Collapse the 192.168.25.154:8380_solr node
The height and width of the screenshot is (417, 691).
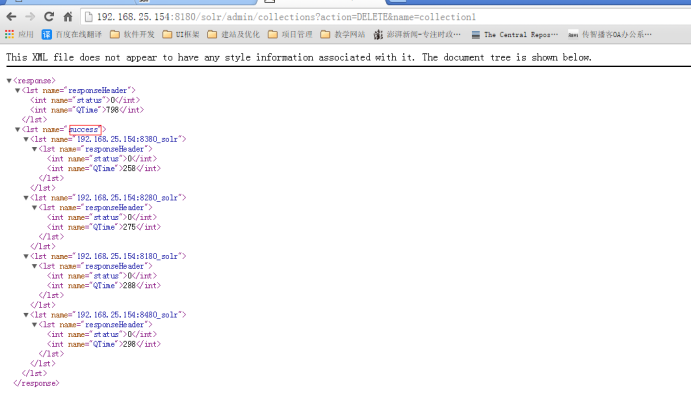[26, 139]
